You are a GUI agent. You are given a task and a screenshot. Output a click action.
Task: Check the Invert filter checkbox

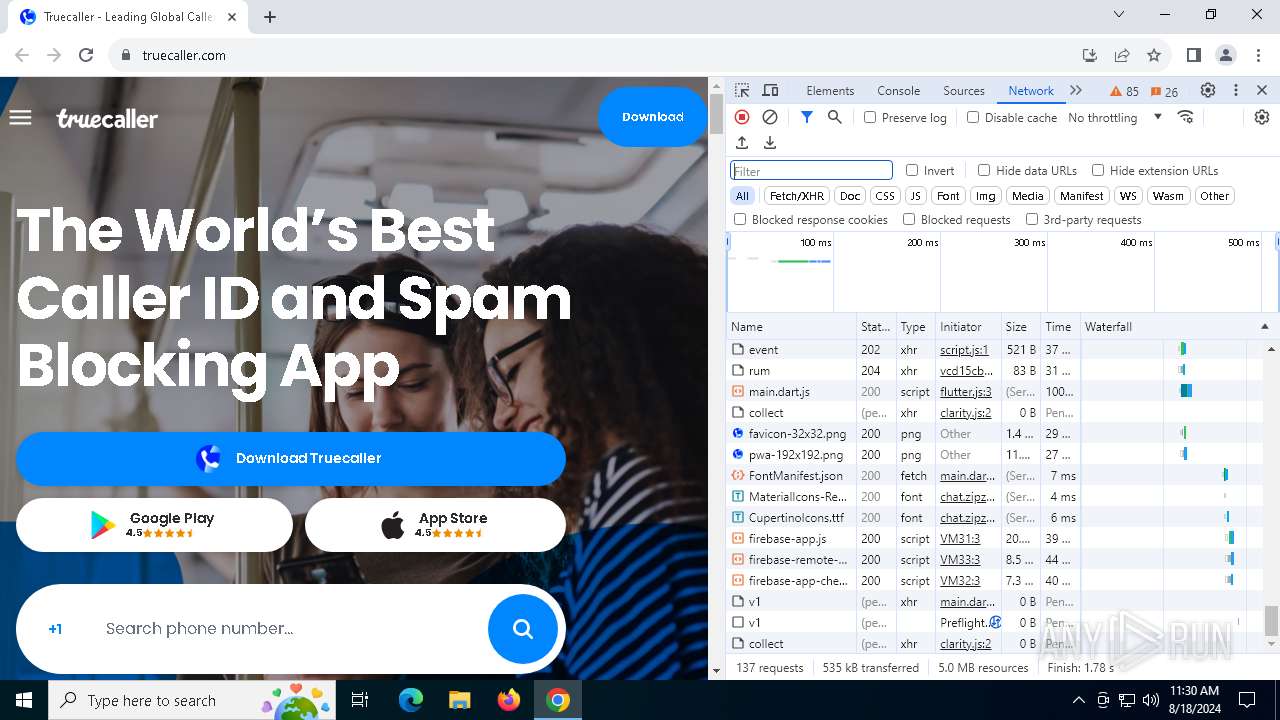[x=912, y=170]
